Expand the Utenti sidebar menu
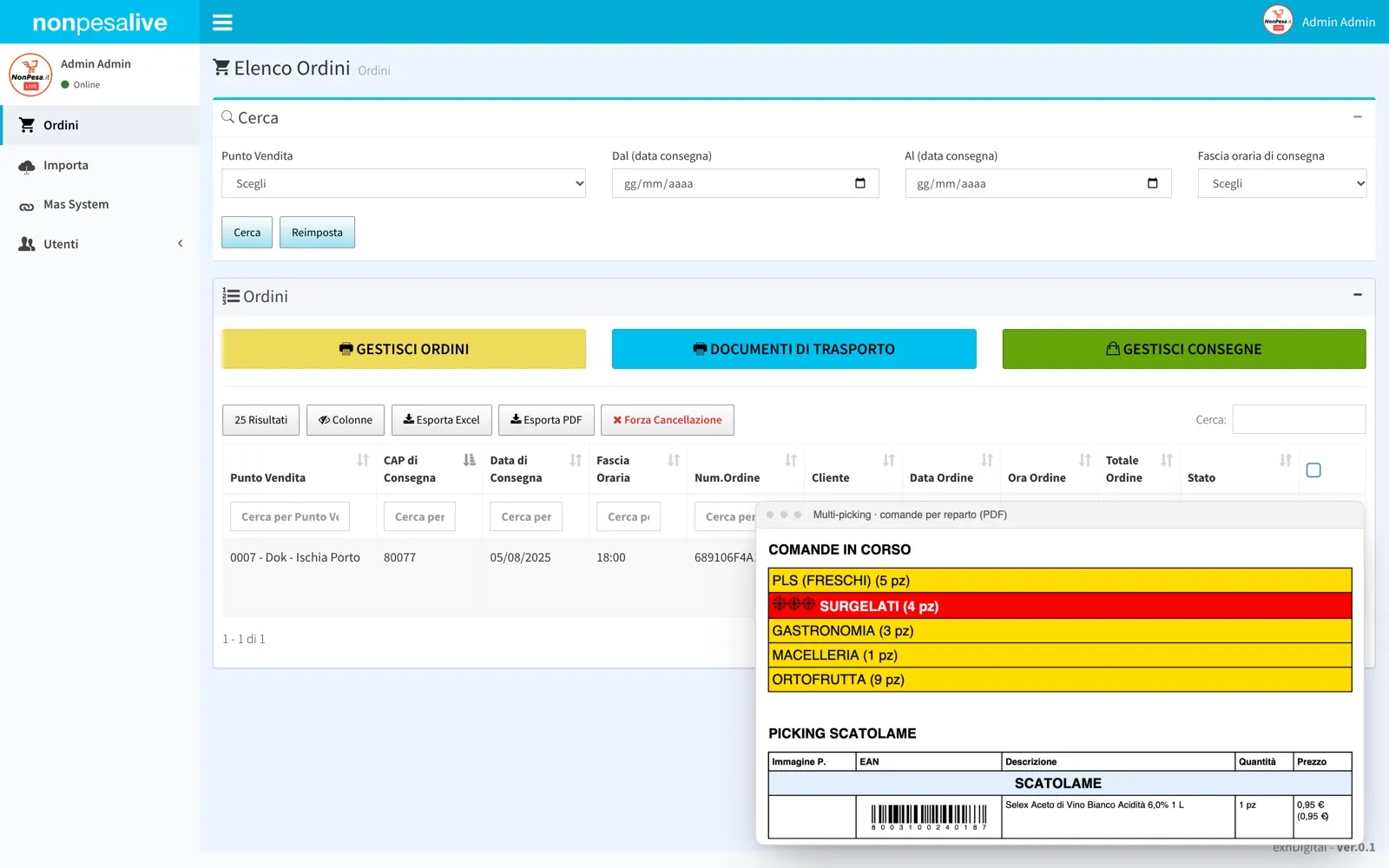This screenshot has height=868, width=1389. pos(100,244)
